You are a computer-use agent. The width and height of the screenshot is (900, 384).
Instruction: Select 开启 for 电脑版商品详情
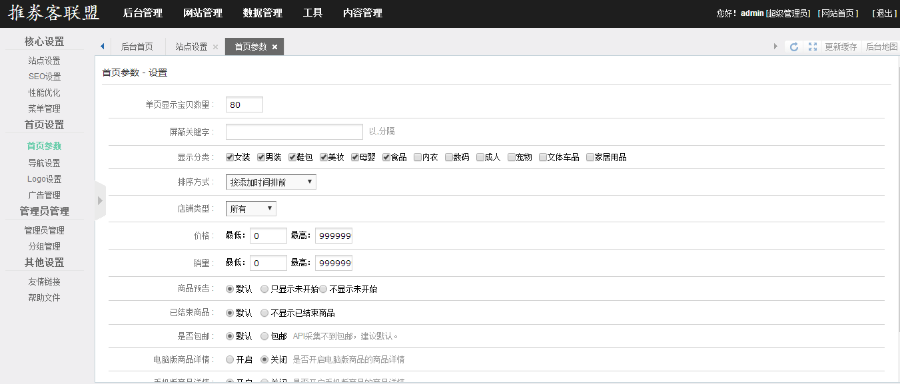point(230,360)
